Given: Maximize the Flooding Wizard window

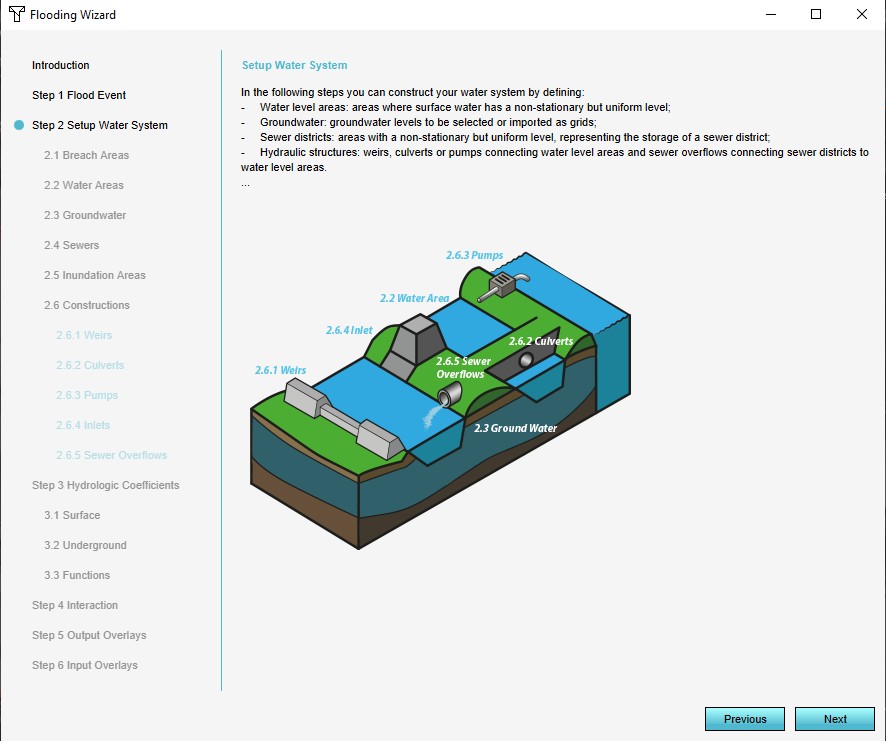Looking at the screenshot, I should click(x=816, y=15).
